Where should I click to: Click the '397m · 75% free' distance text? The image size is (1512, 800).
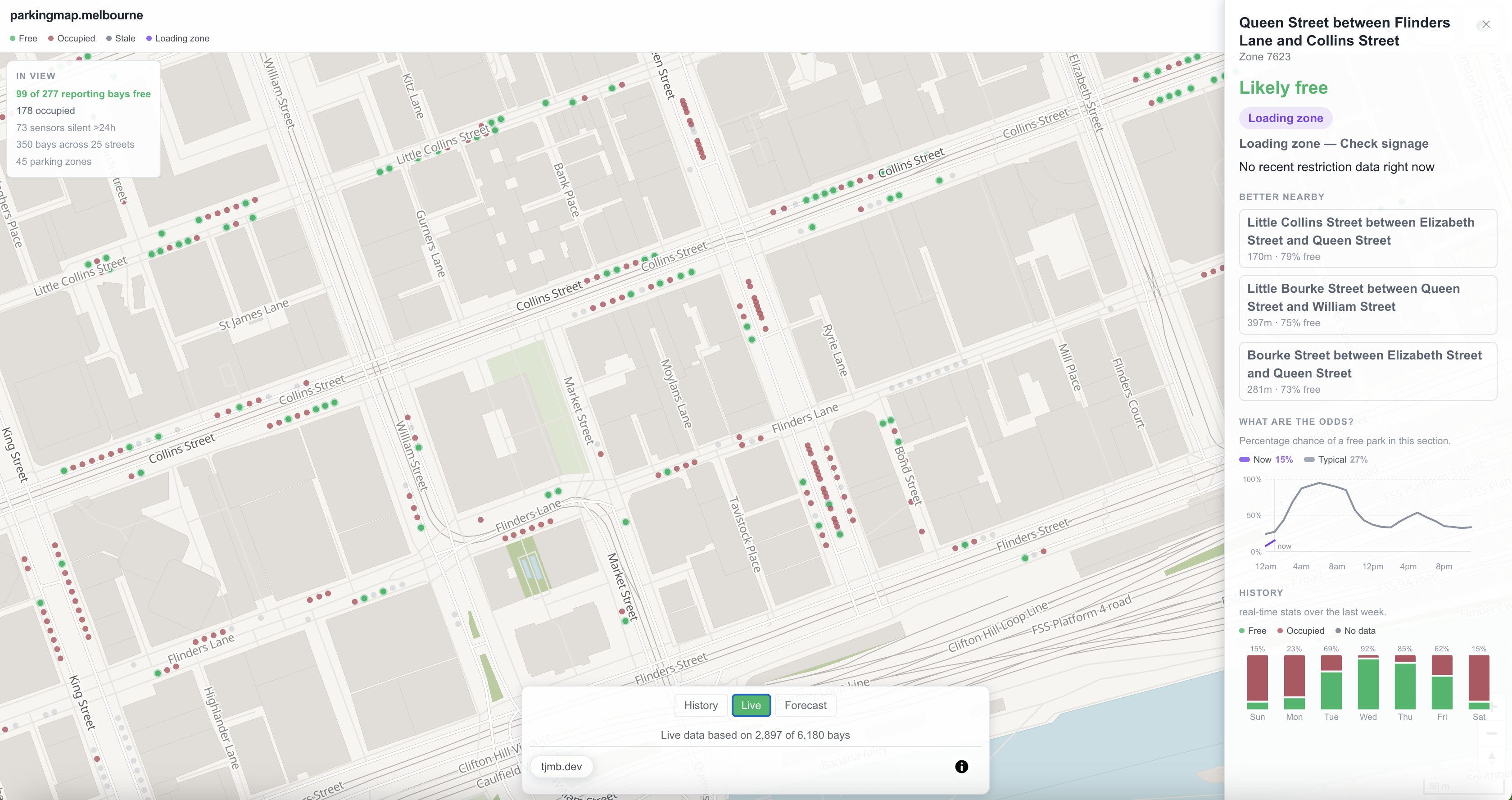pyautogui.click(x=1284, y=323)
